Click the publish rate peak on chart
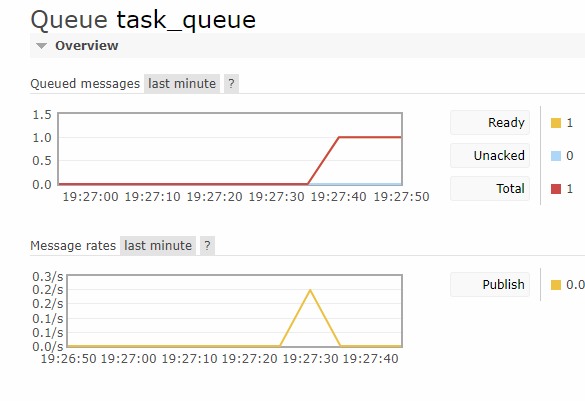 [310, 290]
